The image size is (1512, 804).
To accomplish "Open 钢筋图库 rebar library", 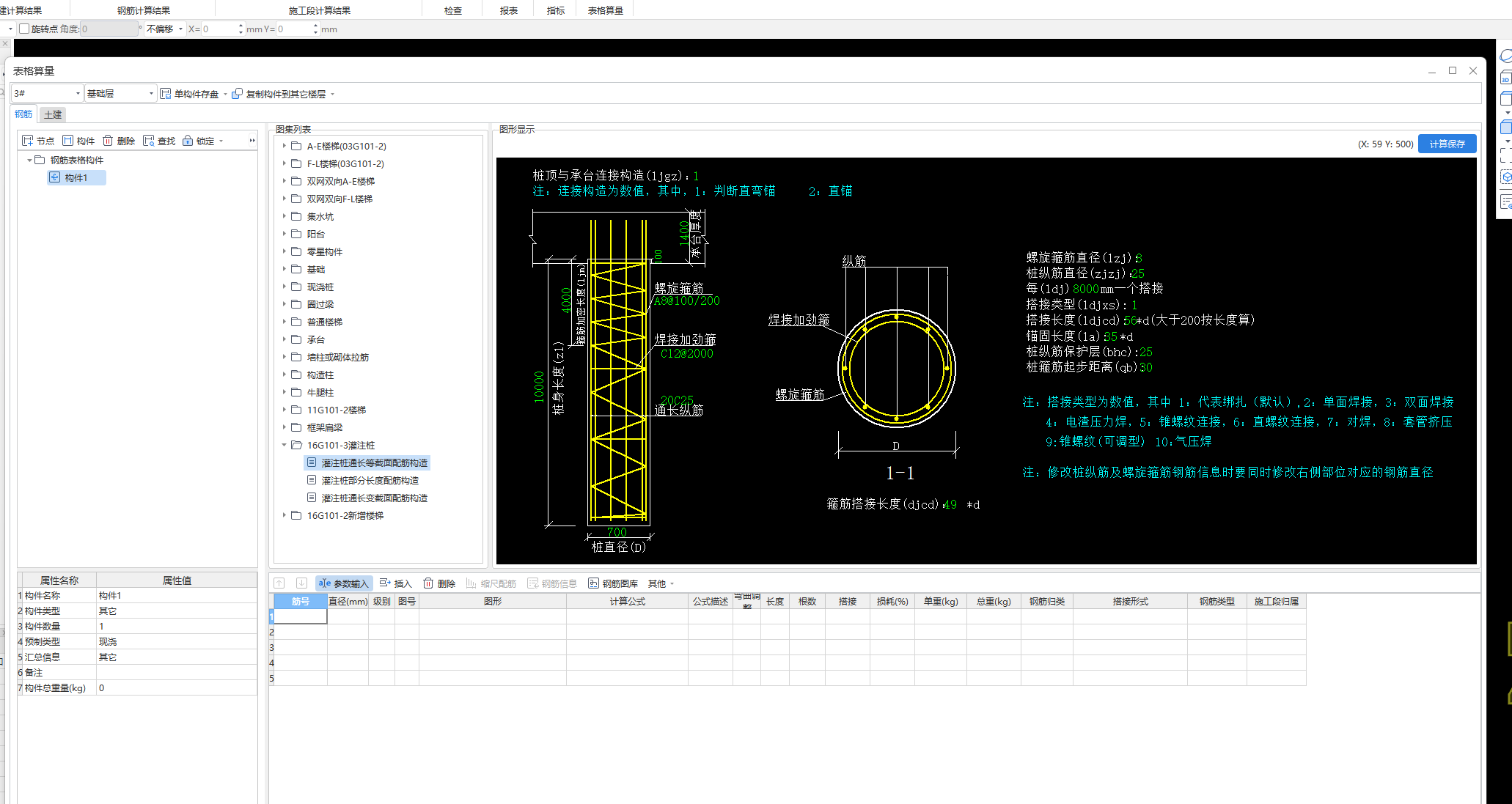I will click(x=613, y=583).
